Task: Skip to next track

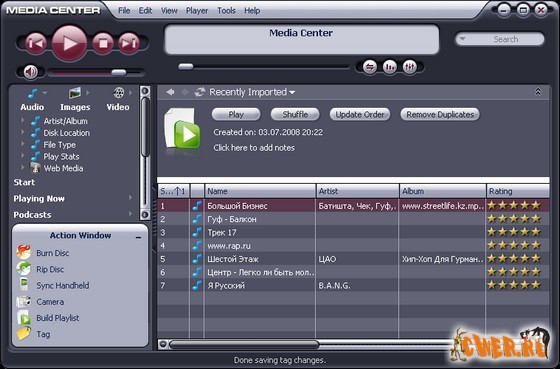Action: (129, 43)
